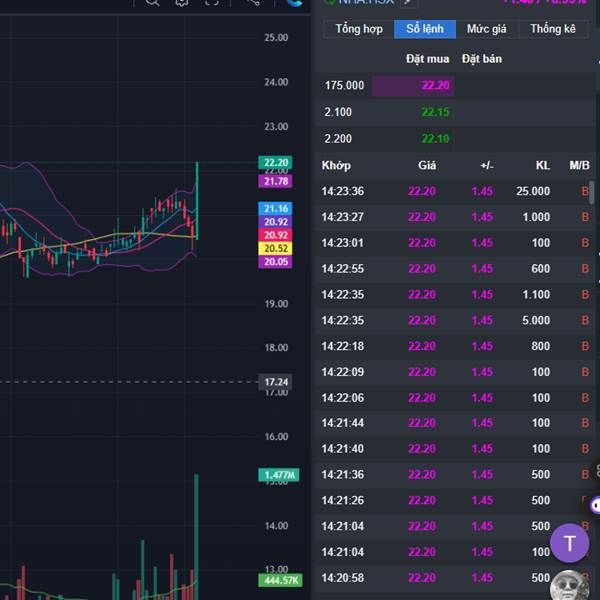
Task: Open the Thống kê tab
Action: point(553,29)
